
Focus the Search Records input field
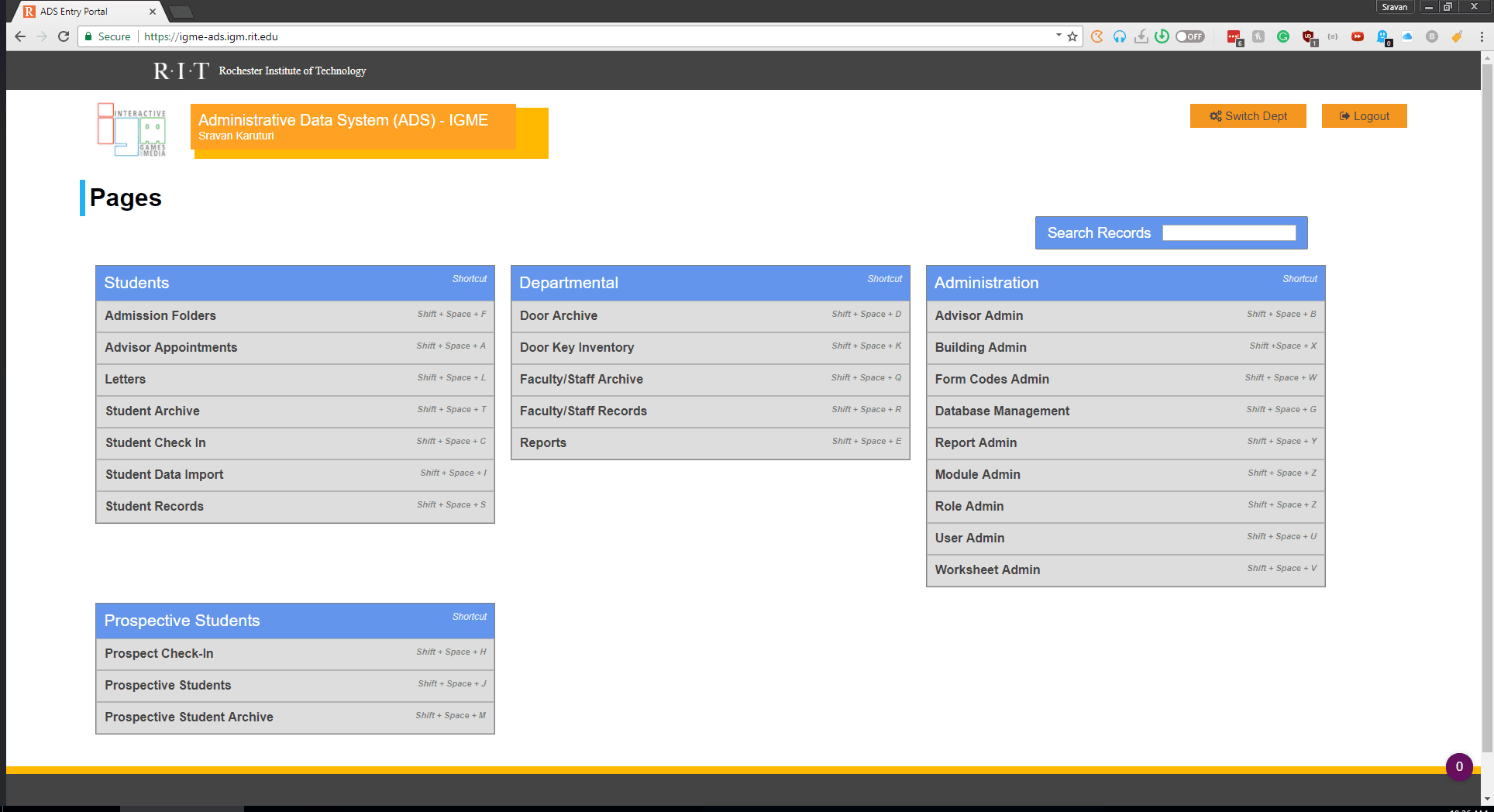coord(1229,233)
